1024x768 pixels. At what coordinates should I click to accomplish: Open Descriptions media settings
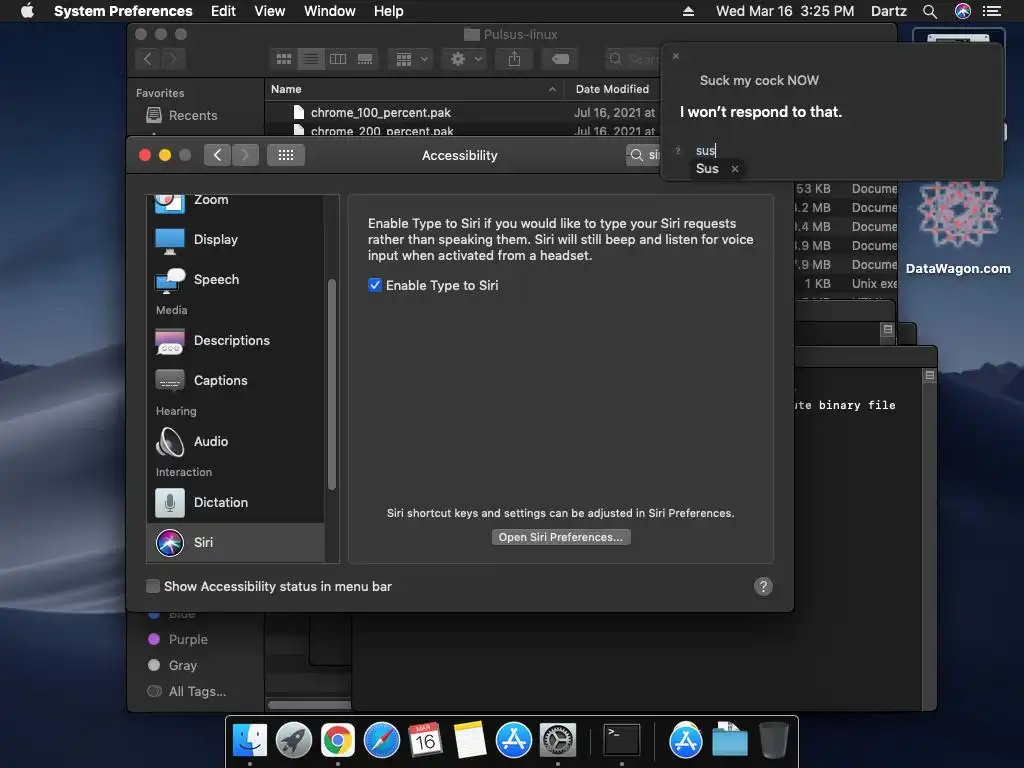click(x=235, y=340)
